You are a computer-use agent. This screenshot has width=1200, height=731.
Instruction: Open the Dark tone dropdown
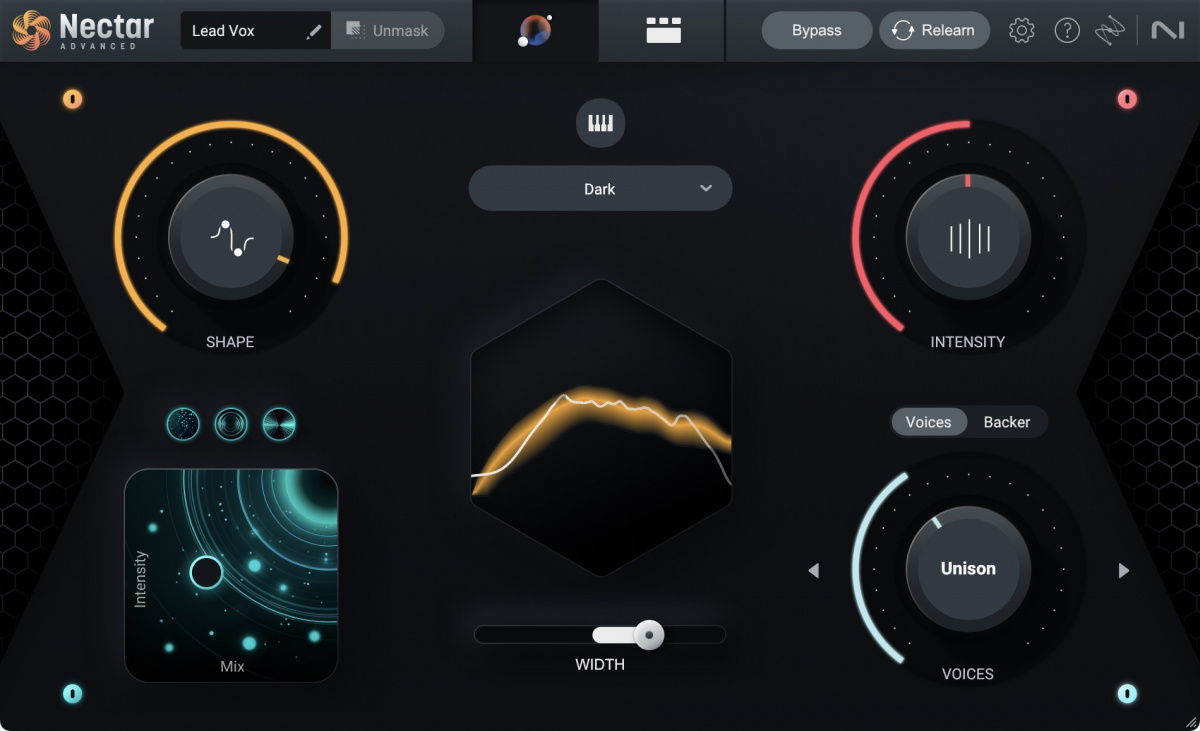[600, 188]
